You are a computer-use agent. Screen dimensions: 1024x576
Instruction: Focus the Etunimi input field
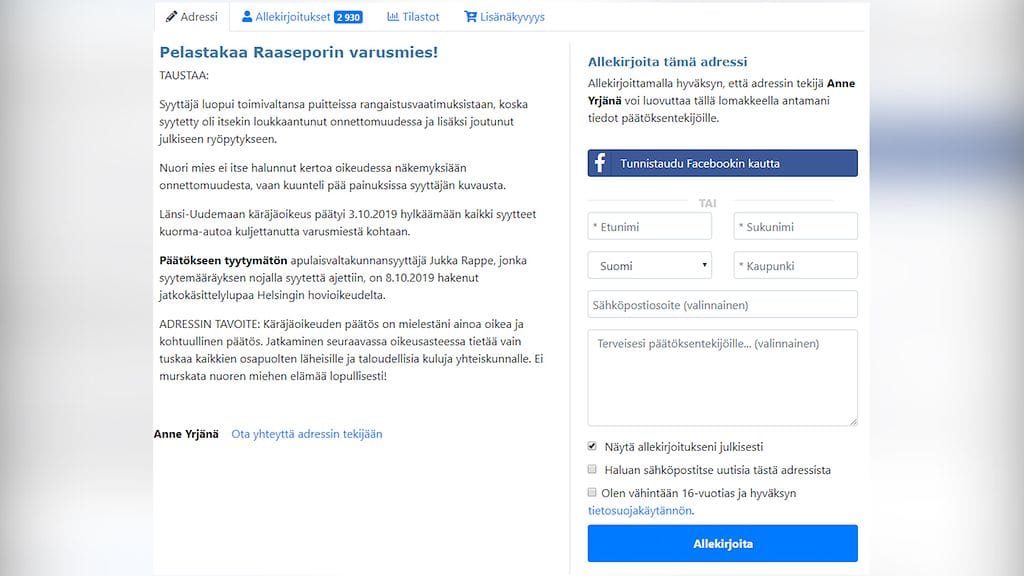click(x=649, y=227)
